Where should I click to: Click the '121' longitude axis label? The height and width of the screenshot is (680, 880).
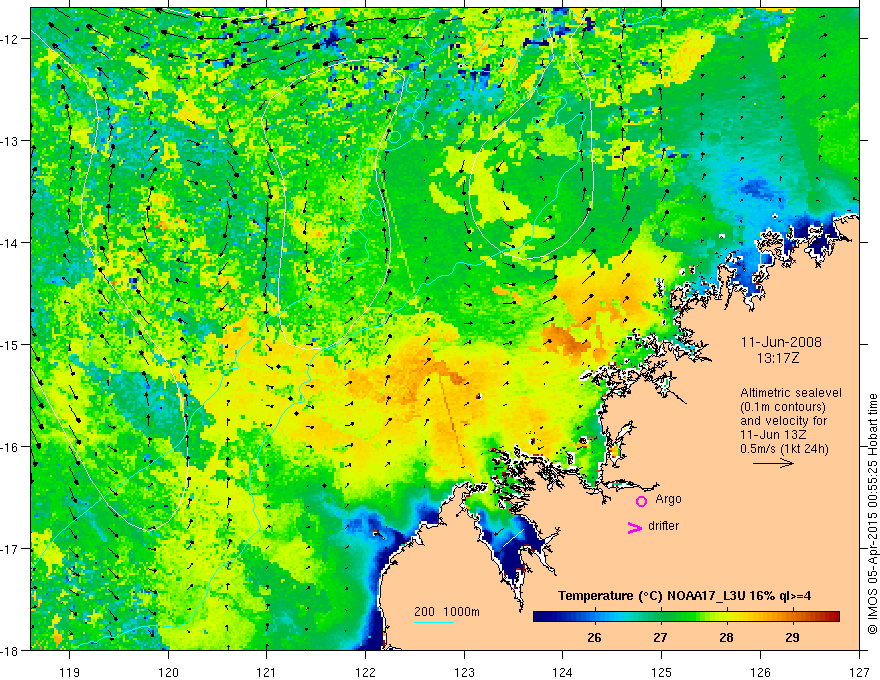click(267, 672)
